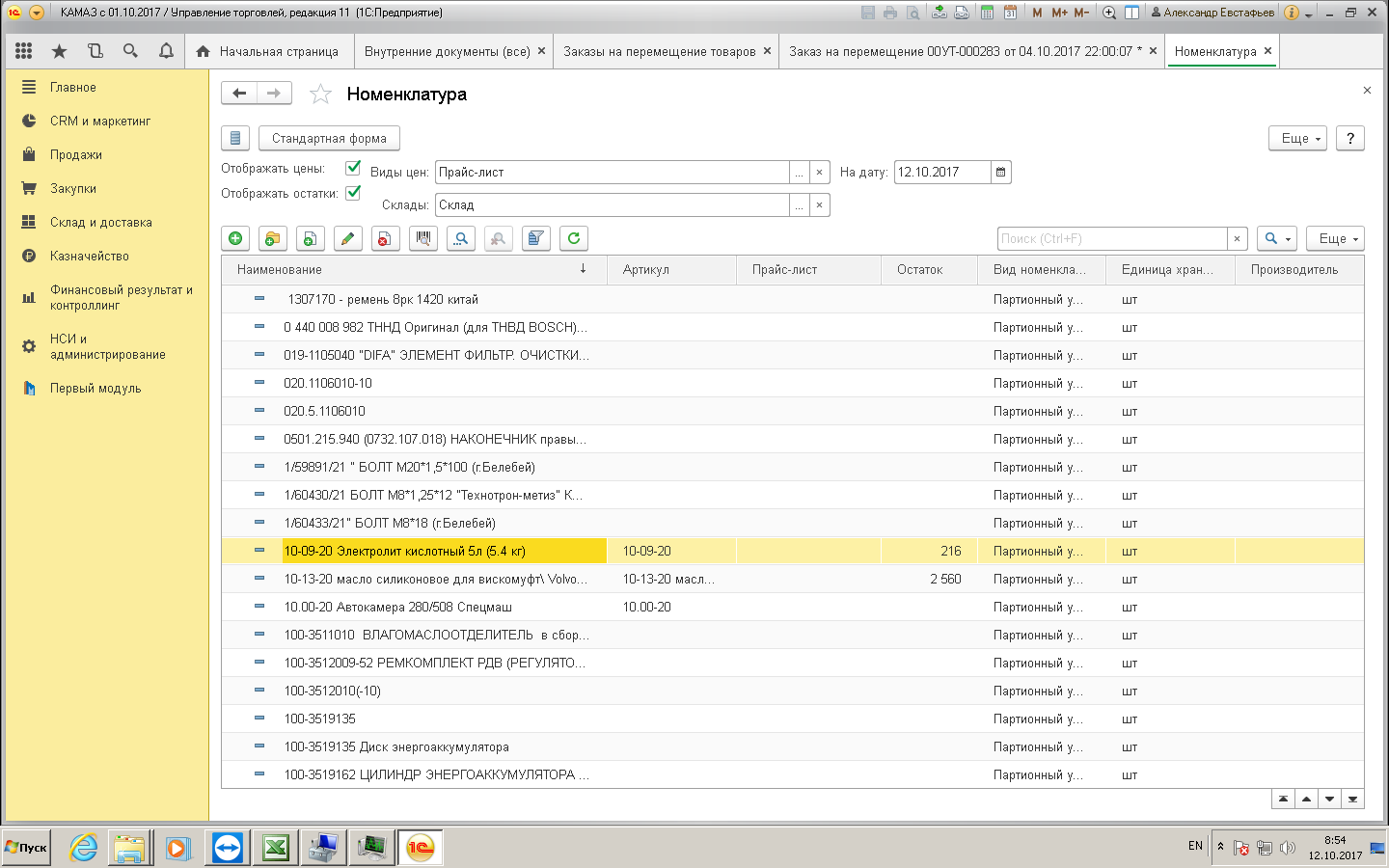The image size is (1389, 868).
Task: Jump to start of list arrow button
Action: pyautogui.click(x=1283, y=799)
